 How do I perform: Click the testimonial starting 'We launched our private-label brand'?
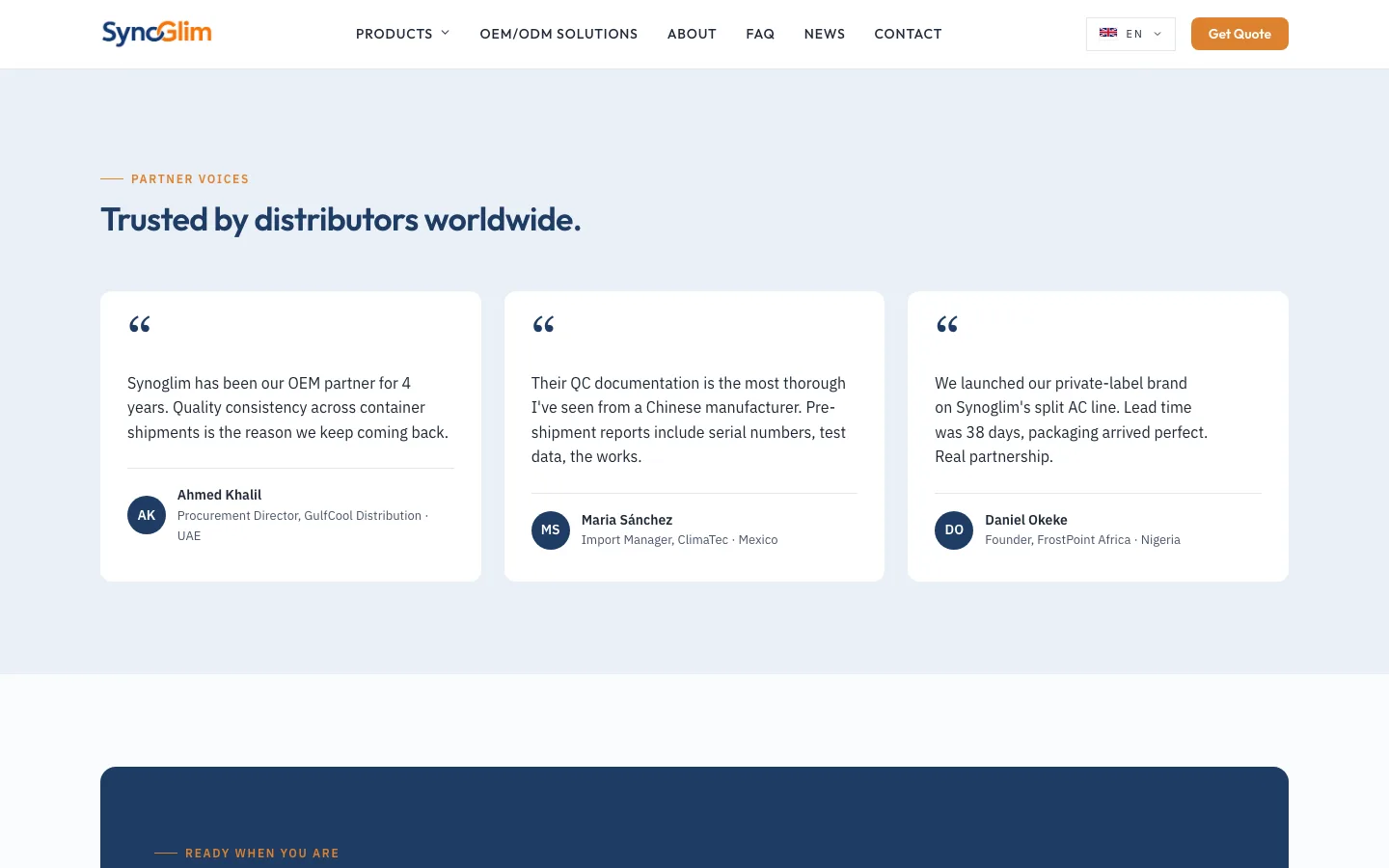pos(1071,420)
